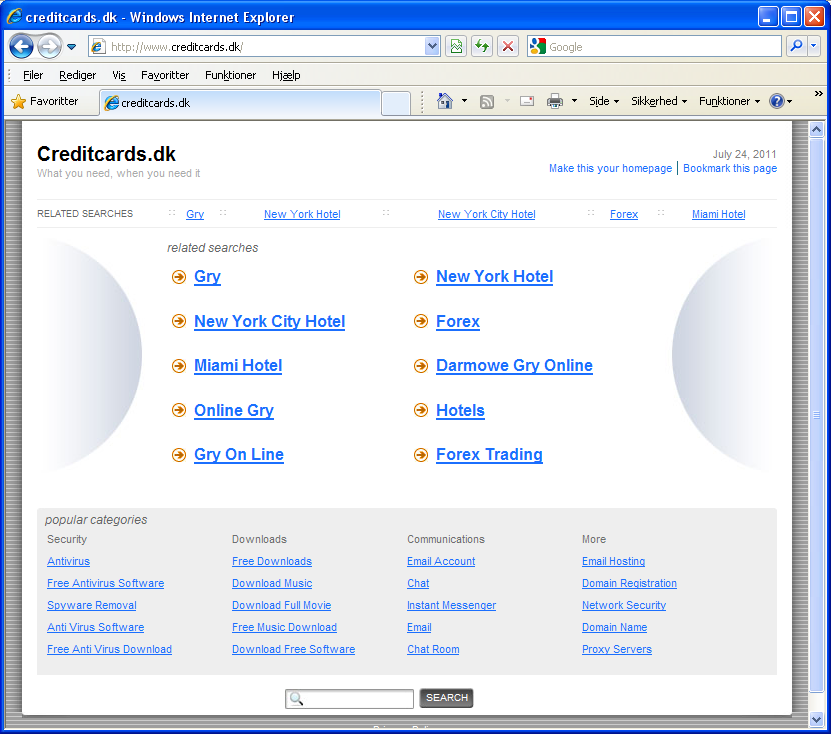
Task: Open the Sikkerhed toolbar dropdown
Action: point(659,101)
